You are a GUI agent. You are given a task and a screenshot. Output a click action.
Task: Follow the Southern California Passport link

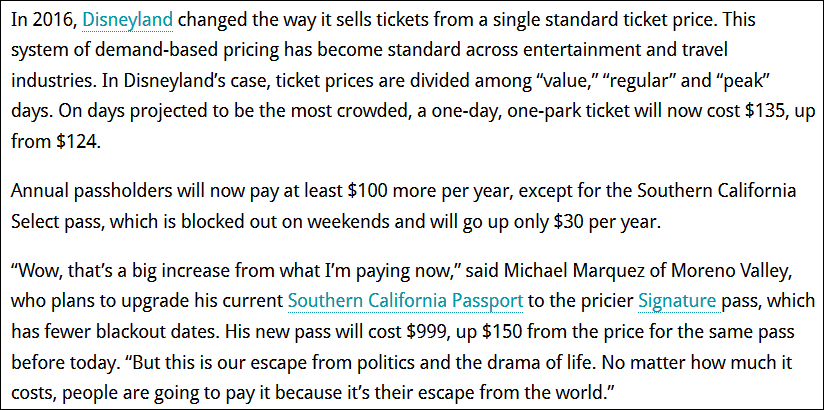[405, 301]
